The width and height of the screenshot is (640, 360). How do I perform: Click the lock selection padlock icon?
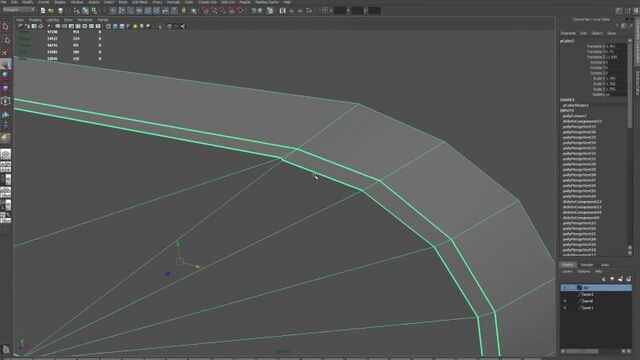[184, 11]
